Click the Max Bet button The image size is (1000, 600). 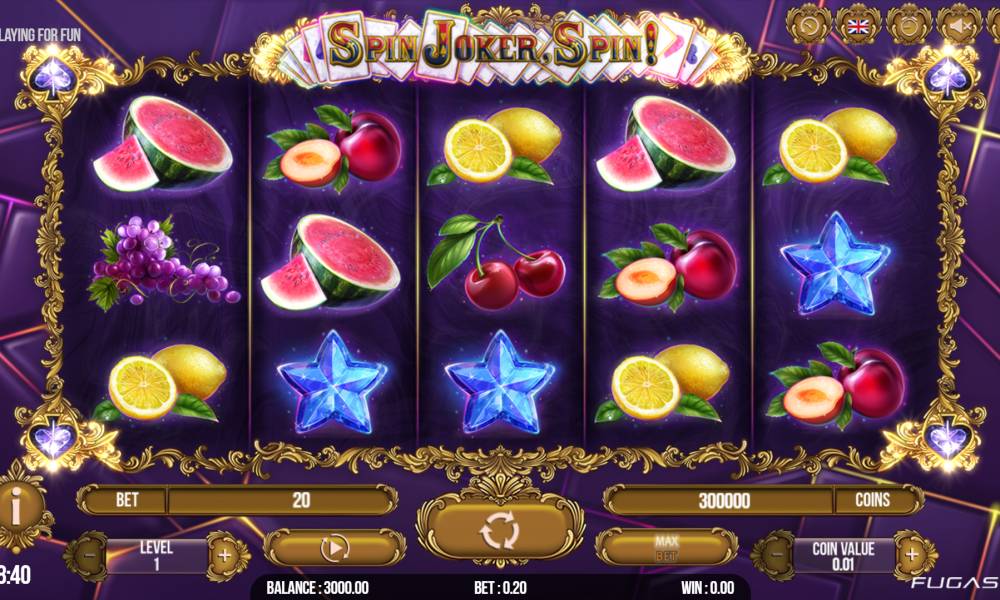pyautogui.click(x=666, y=548)
